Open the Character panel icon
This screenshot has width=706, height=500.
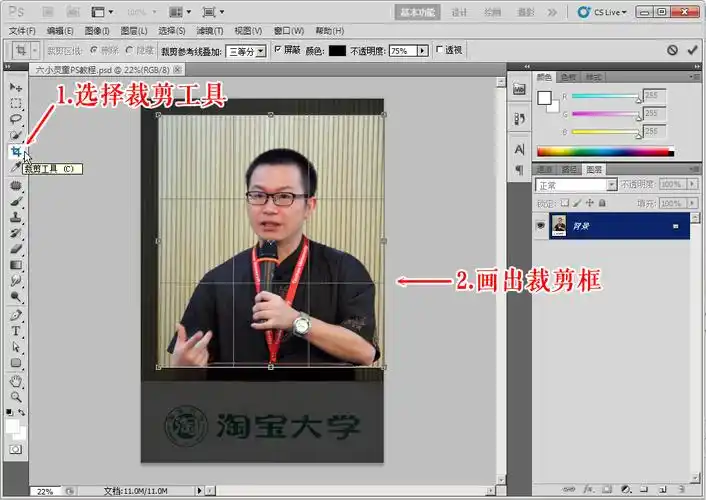(519, 149)
